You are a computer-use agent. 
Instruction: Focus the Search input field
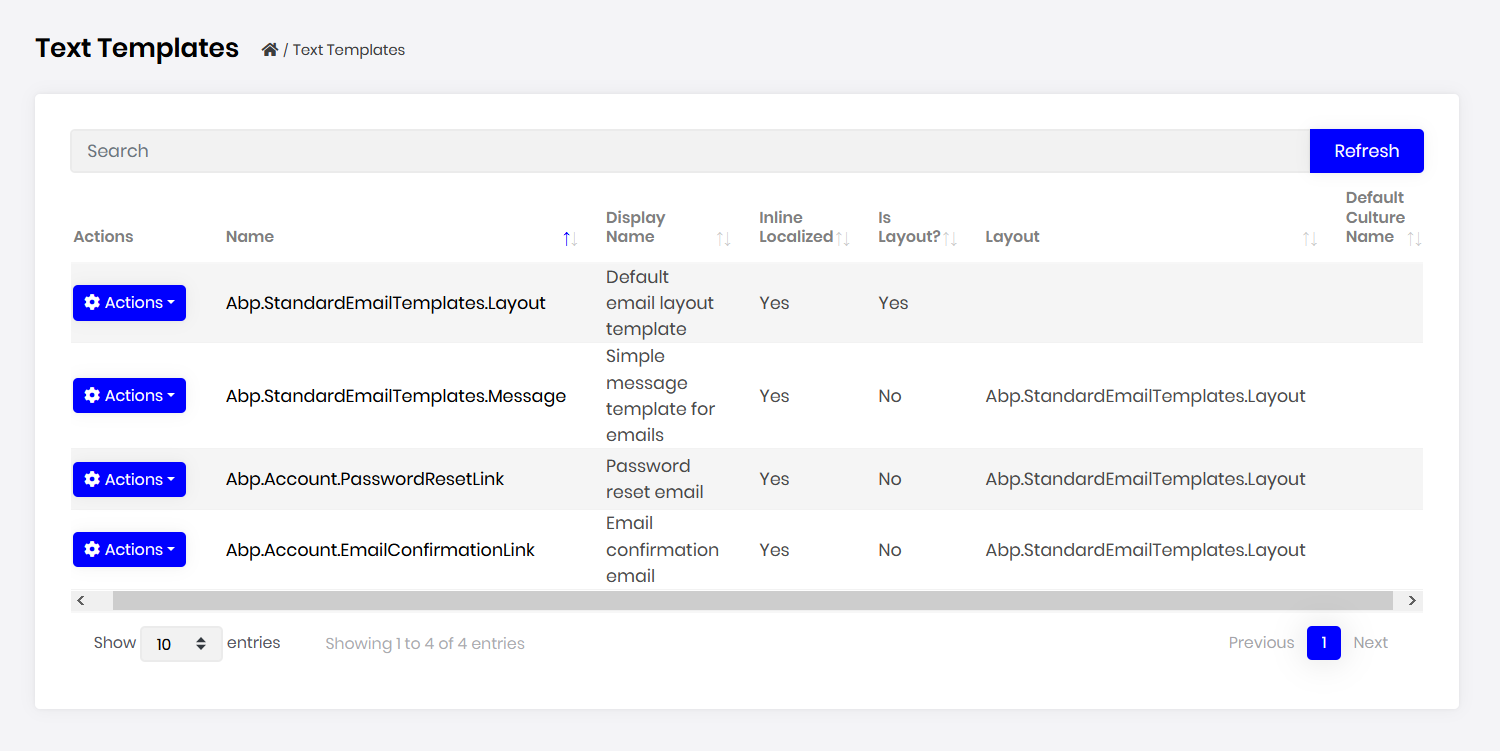(689, 151)
